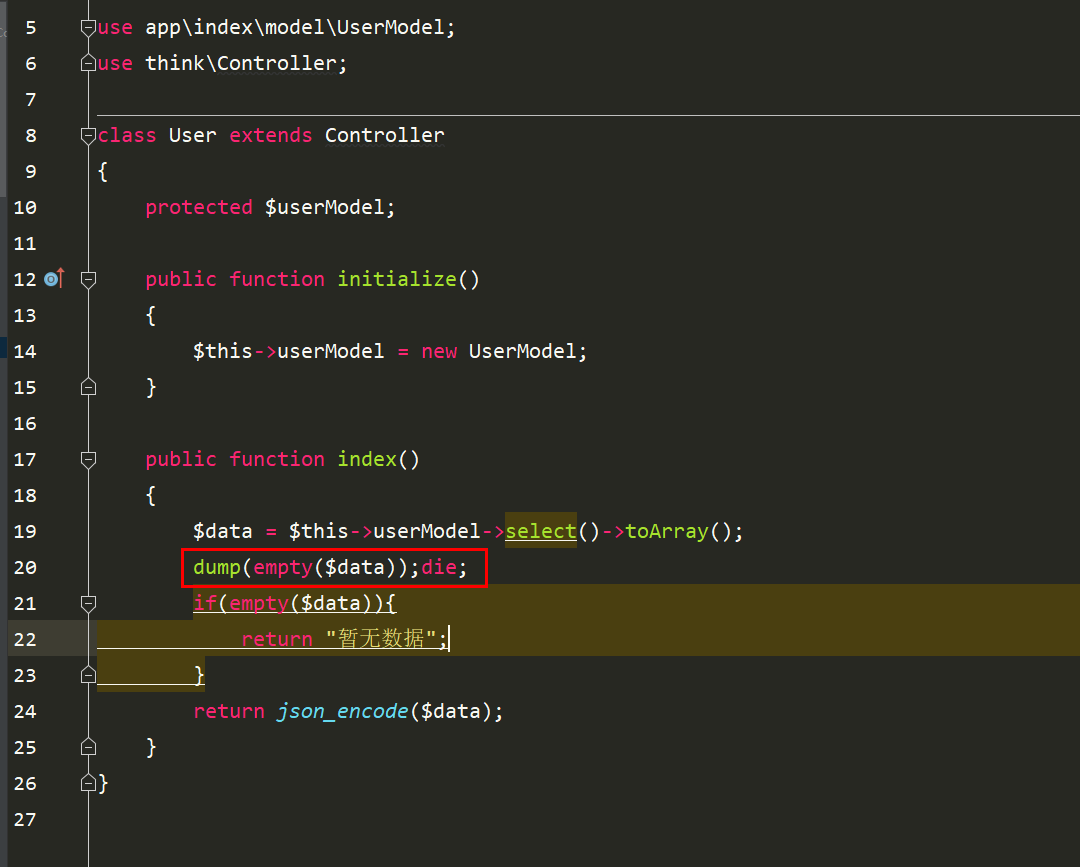Click the dump function call
Image resolution: width=1080 pixels, height=867 pixels.
[217, 567]
